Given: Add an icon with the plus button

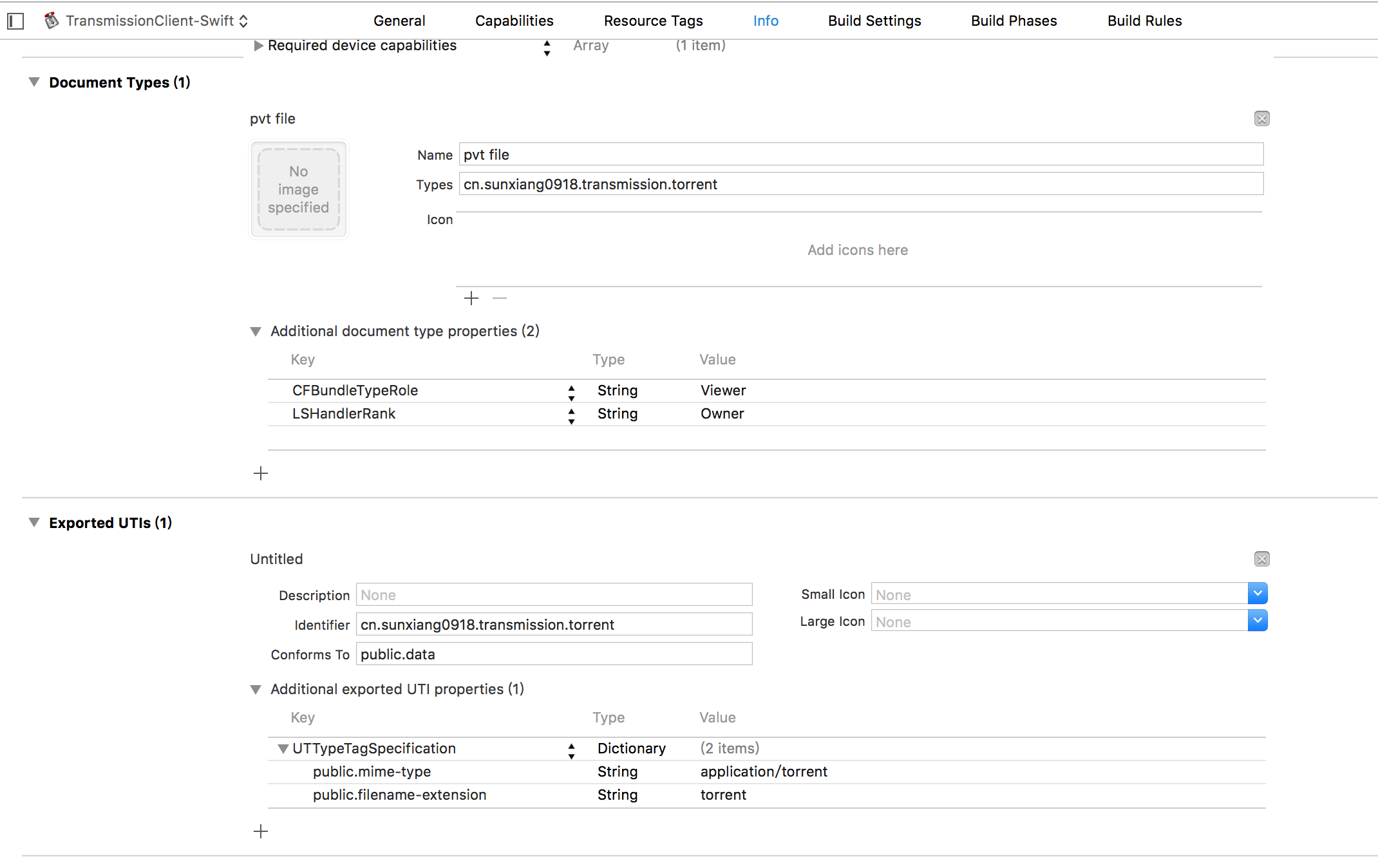Looking at the screenshot, I should (471, 298).
